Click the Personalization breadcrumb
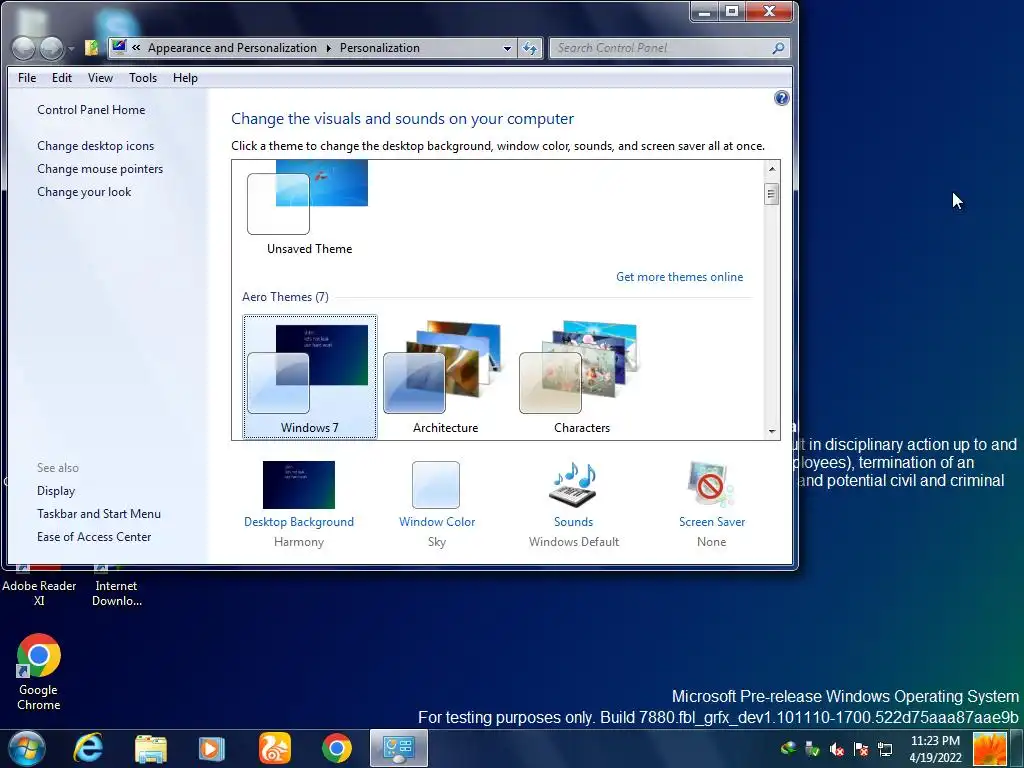The image size is (1024, 768). [x=379, y=48]
